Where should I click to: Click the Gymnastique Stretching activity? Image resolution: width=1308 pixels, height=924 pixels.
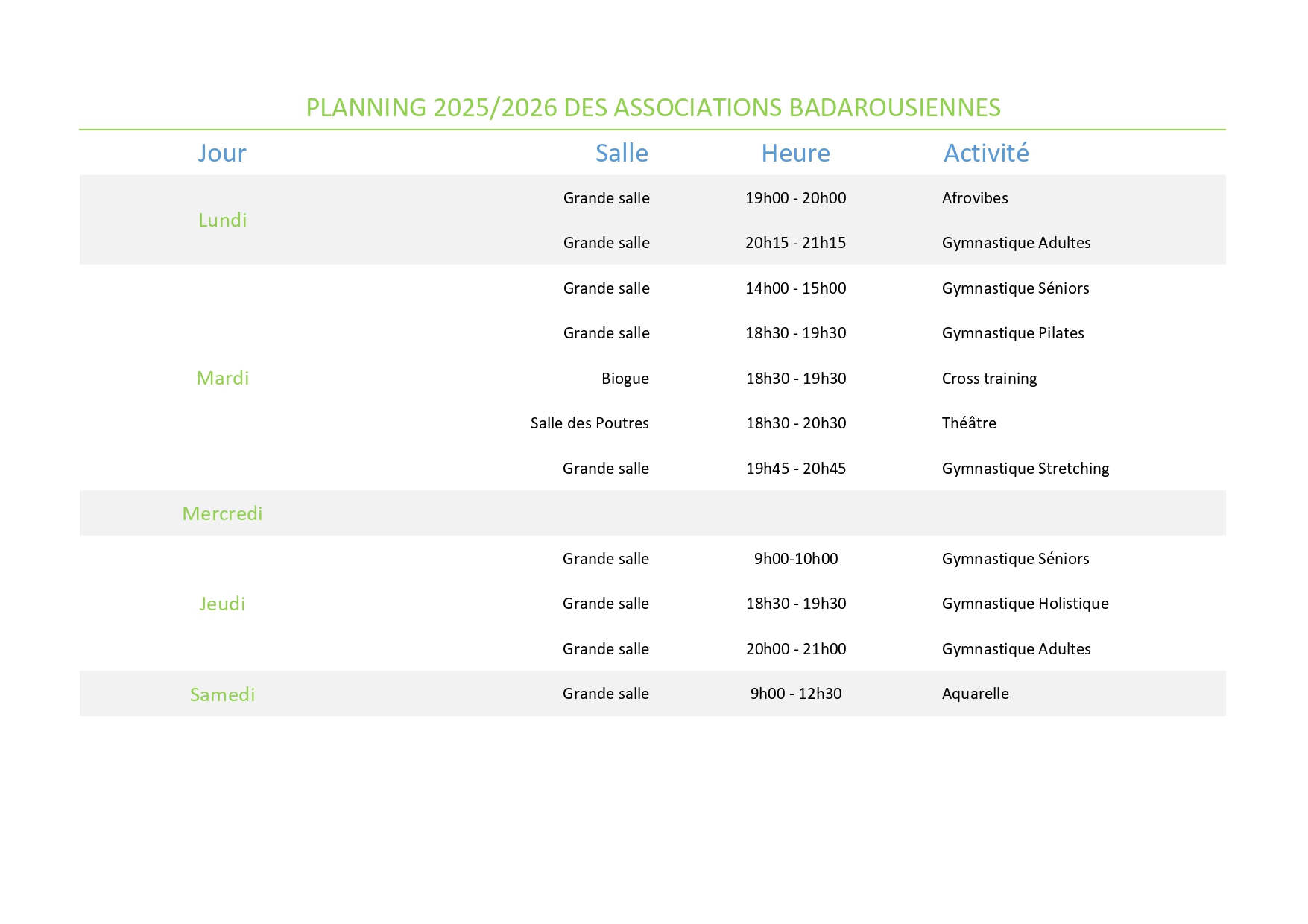(1026, 469)
